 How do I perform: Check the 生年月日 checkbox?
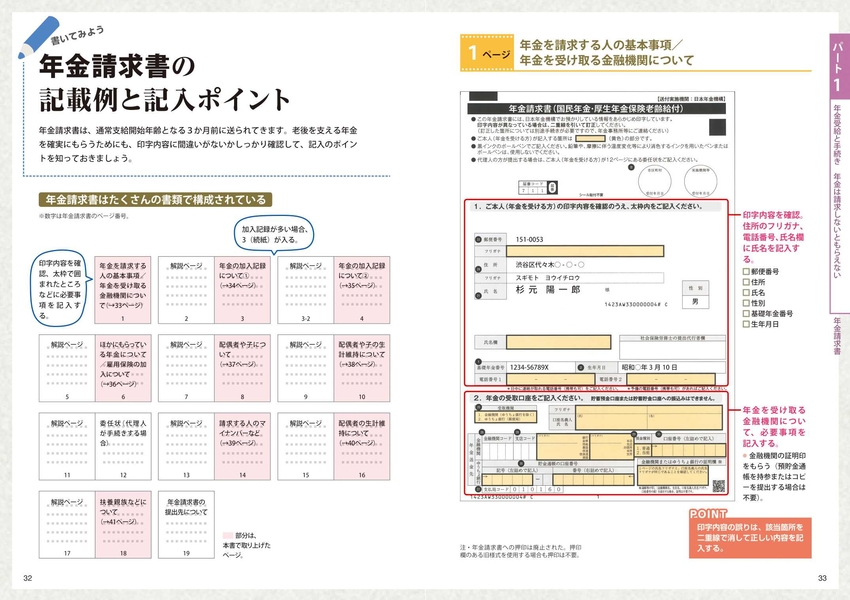click(746, 326)
